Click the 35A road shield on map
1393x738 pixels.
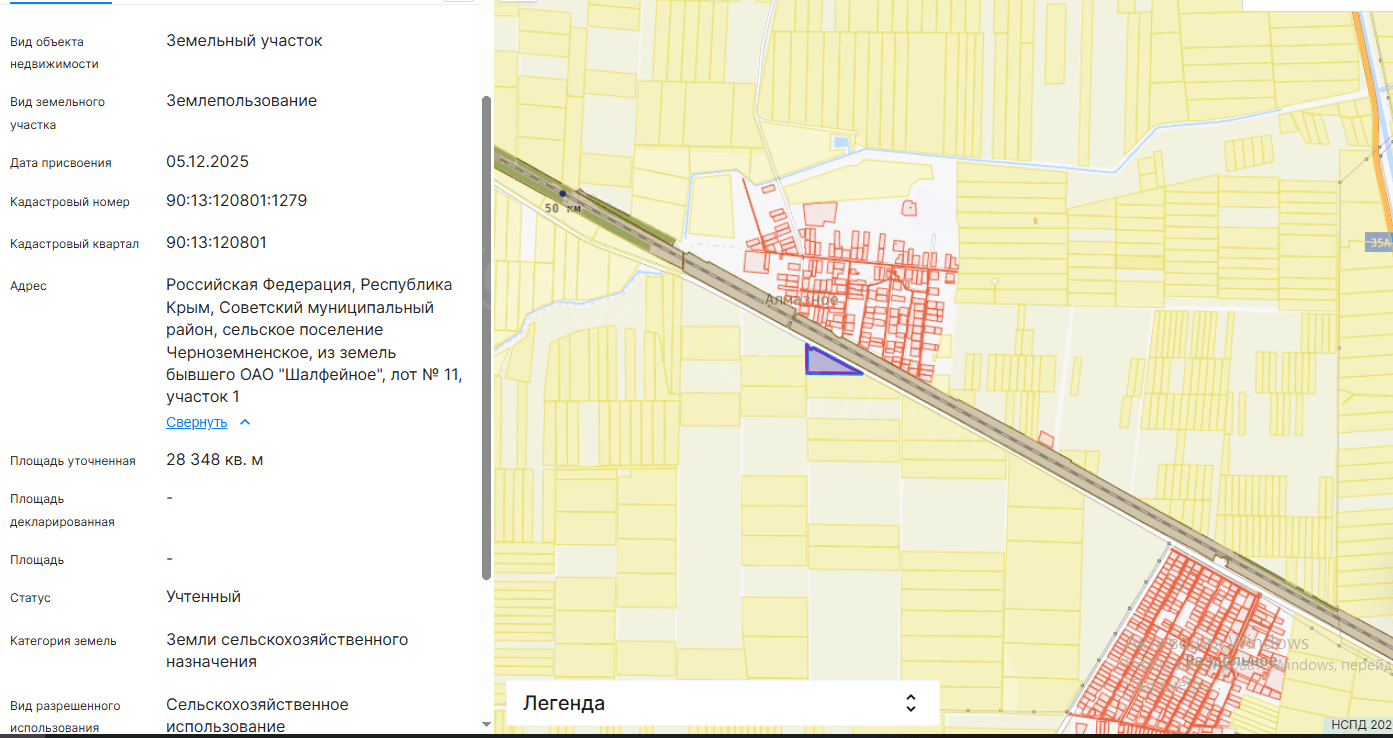click(1378, 242)
